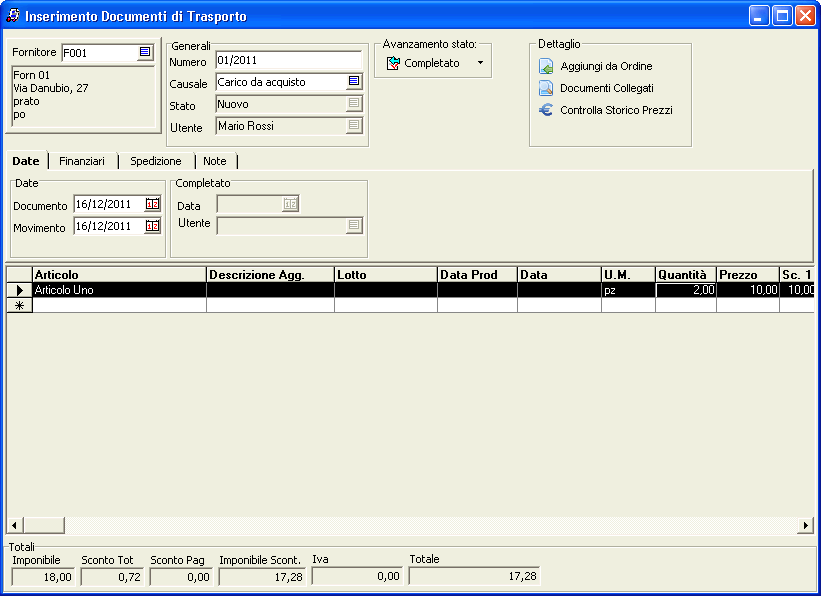Click the Documenti Collegati icon
The height and width of the screenshot is (596, 821).
coord(546,88)
